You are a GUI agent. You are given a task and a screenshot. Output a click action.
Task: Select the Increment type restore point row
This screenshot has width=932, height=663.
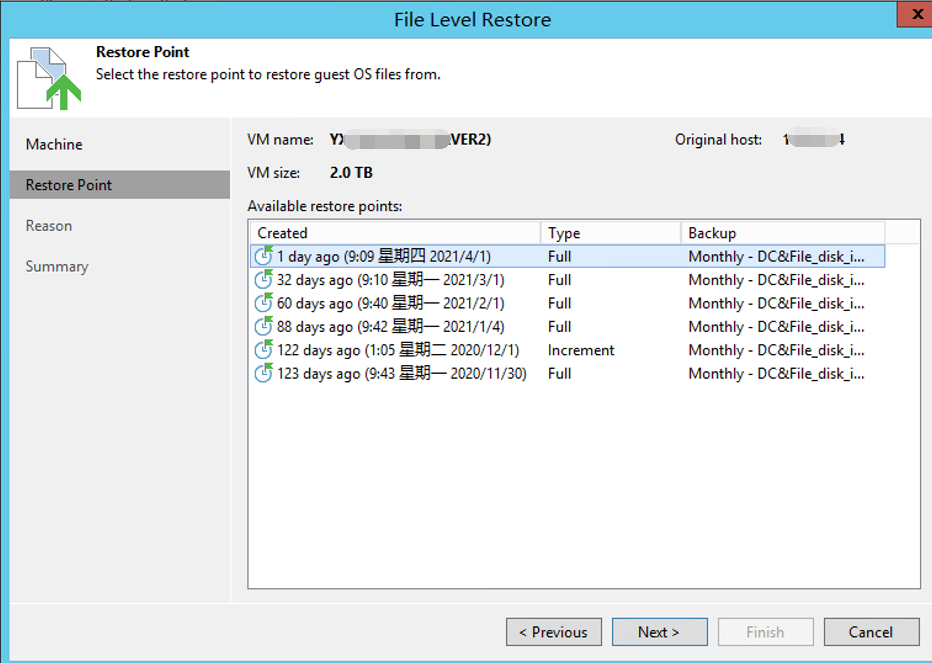(580, 350)
